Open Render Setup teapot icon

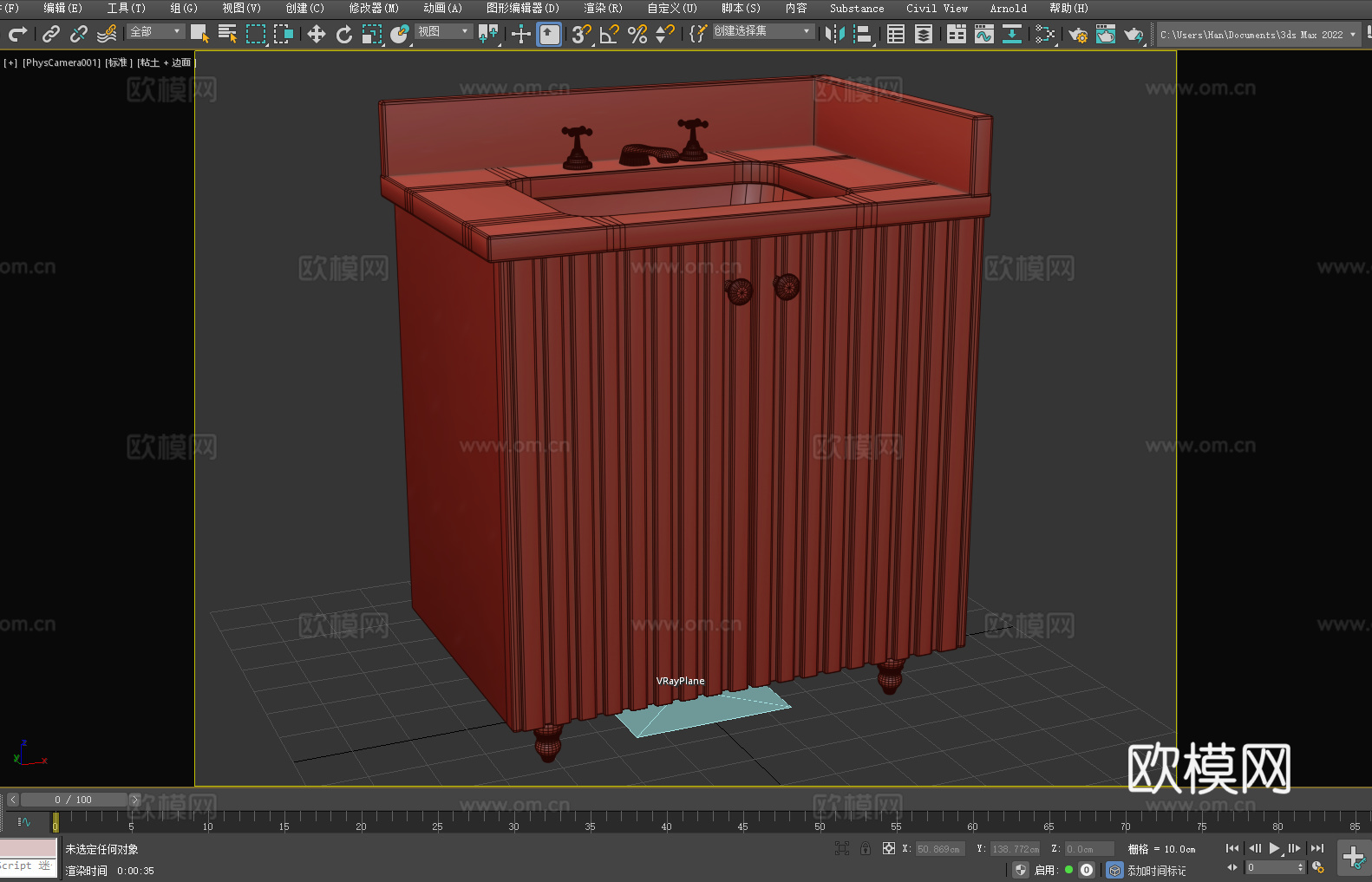point(1078,34)
